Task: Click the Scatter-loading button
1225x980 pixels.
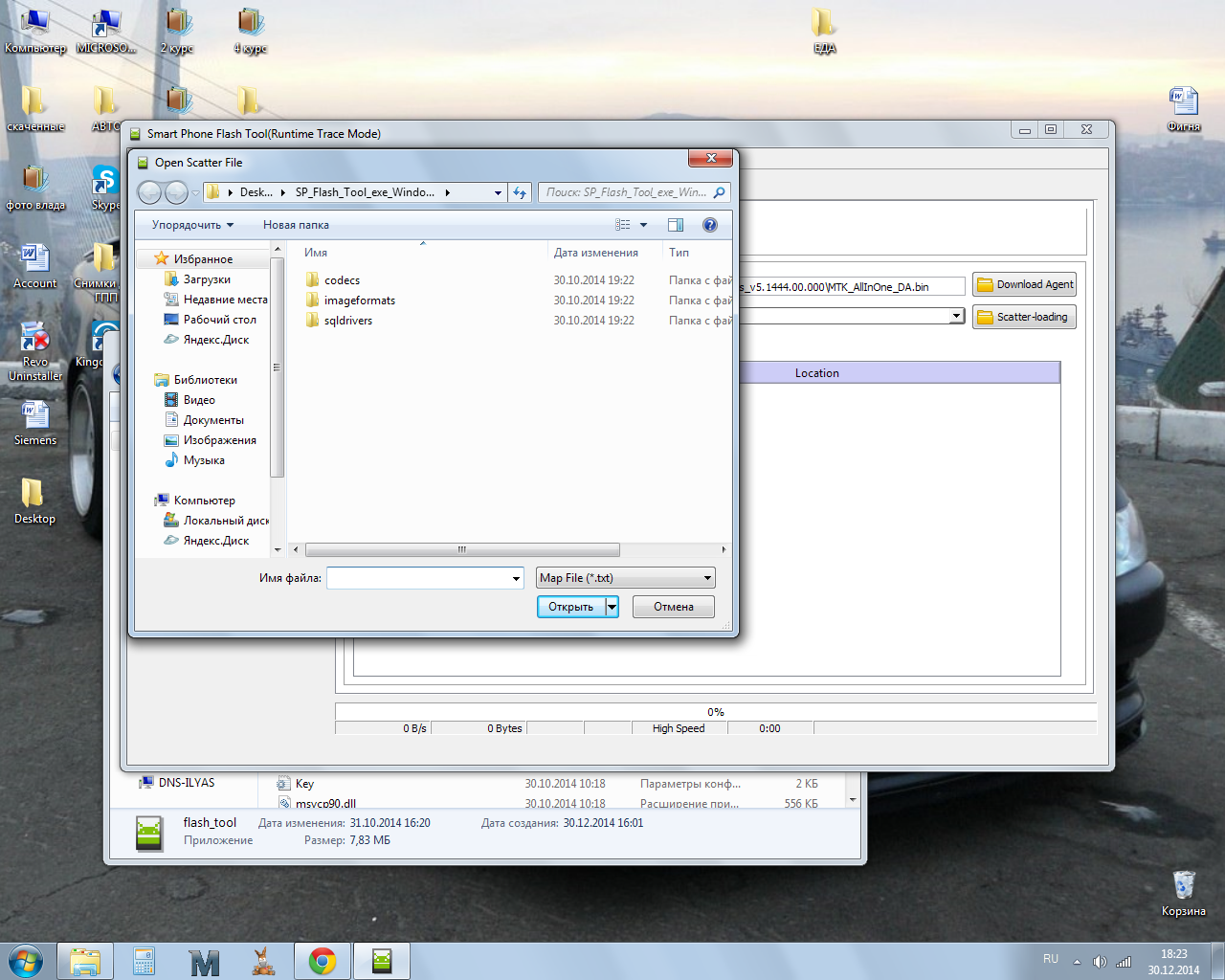Action: [x=1024, y=317]
